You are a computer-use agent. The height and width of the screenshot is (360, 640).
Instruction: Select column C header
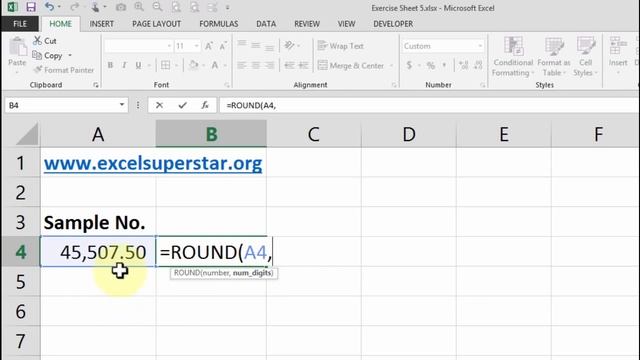313,134
